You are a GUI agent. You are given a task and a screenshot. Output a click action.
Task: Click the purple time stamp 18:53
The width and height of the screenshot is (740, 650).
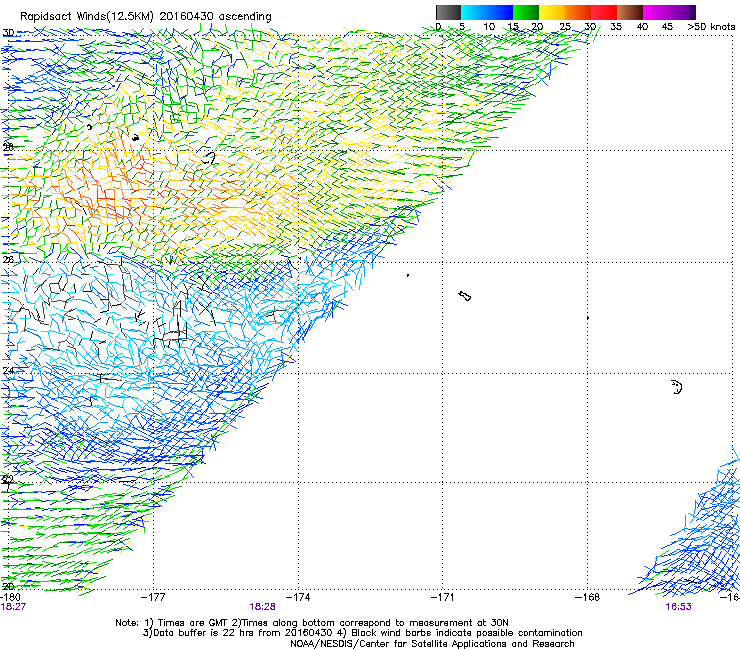pos(678,607)
